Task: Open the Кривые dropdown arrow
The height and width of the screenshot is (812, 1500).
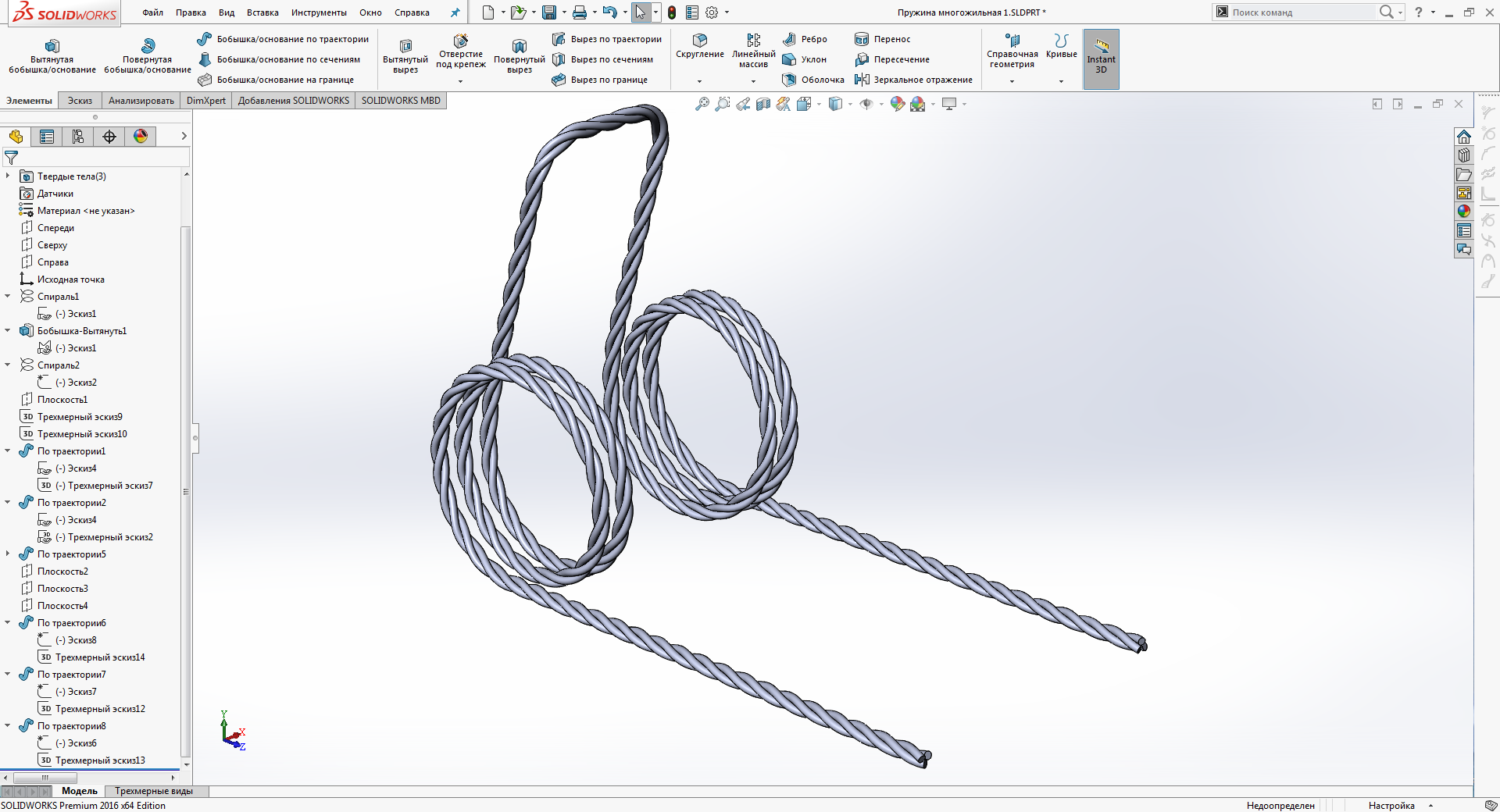Action: pos(1061,81)
